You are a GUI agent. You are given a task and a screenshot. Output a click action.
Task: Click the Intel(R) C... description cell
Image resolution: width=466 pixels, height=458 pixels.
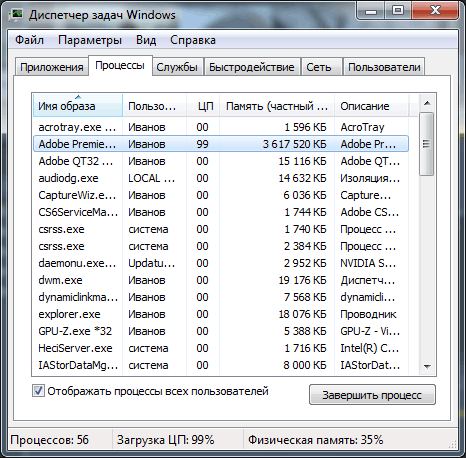[x=369, y=348]
